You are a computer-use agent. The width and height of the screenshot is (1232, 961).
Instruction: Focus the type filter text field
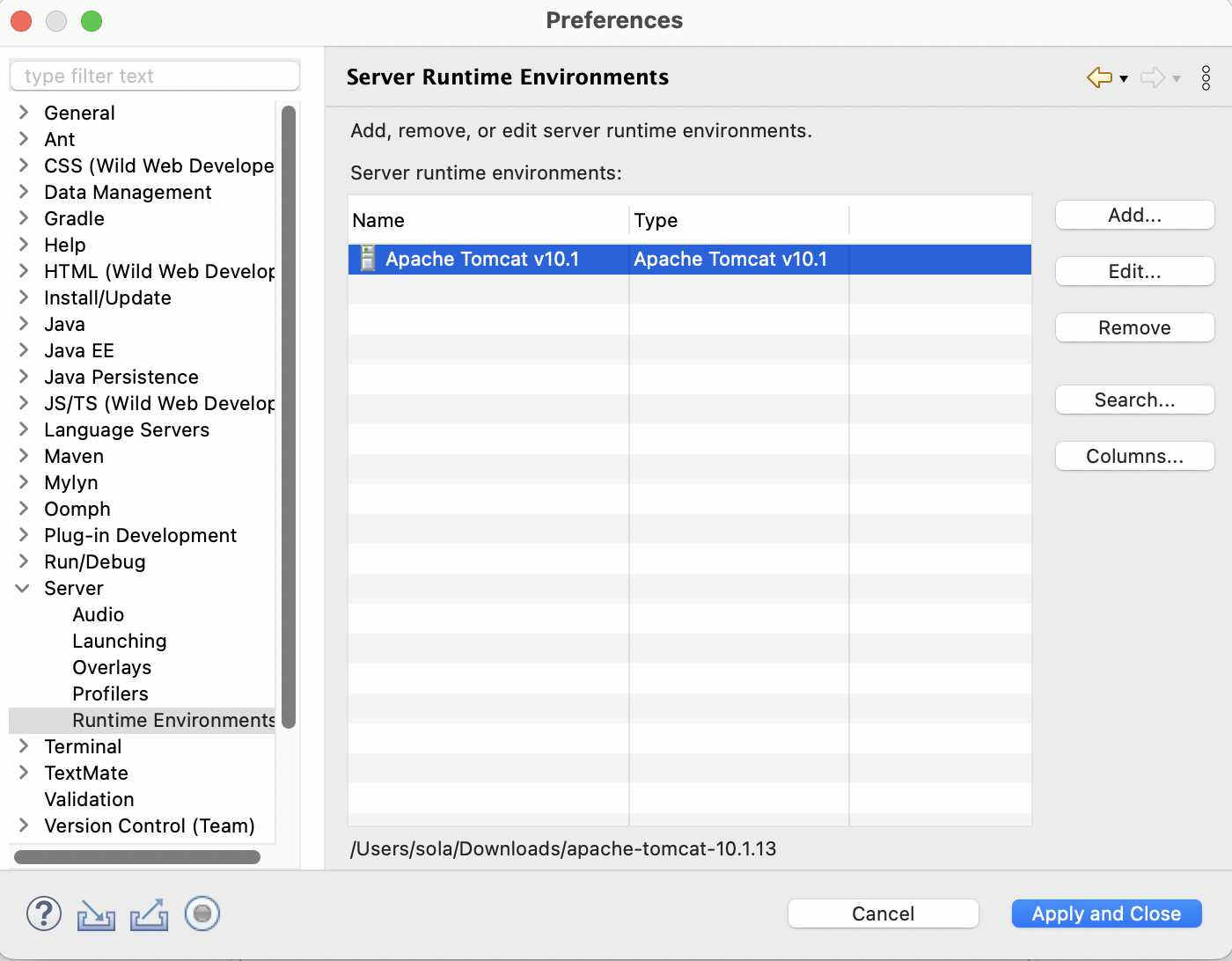(155, 76)
